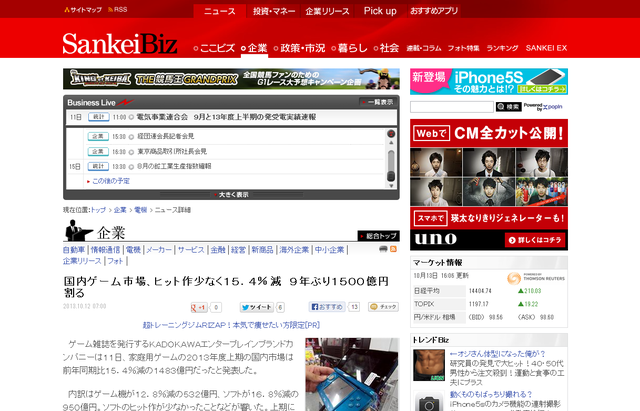Open the サイトマップ link
The width and height of the screenshot is (640, 411).
(83, 9)
